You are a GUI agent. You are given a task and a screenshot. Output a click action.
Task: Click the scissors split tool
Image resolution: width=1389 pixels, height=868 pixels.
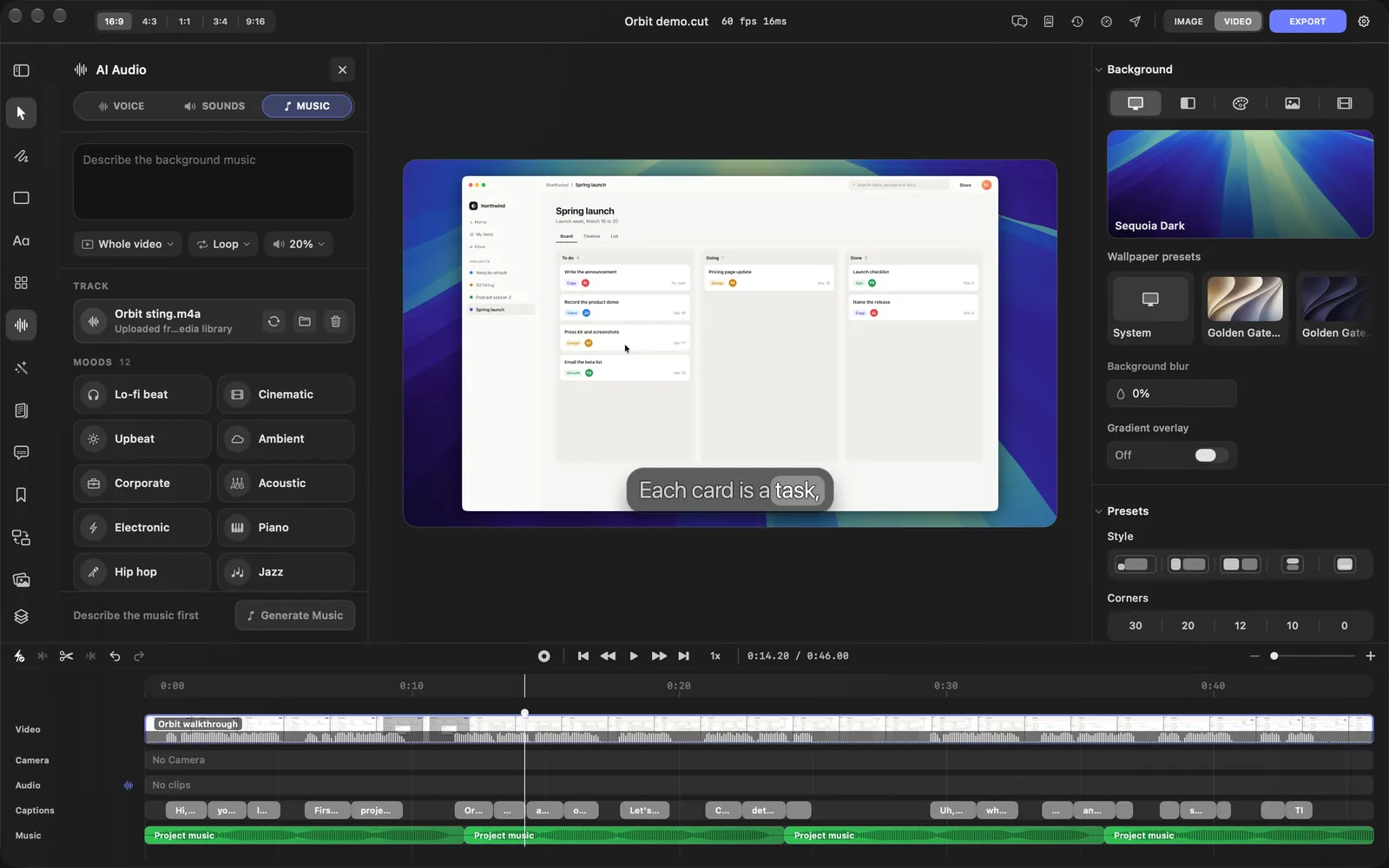[x=66, y=656]
